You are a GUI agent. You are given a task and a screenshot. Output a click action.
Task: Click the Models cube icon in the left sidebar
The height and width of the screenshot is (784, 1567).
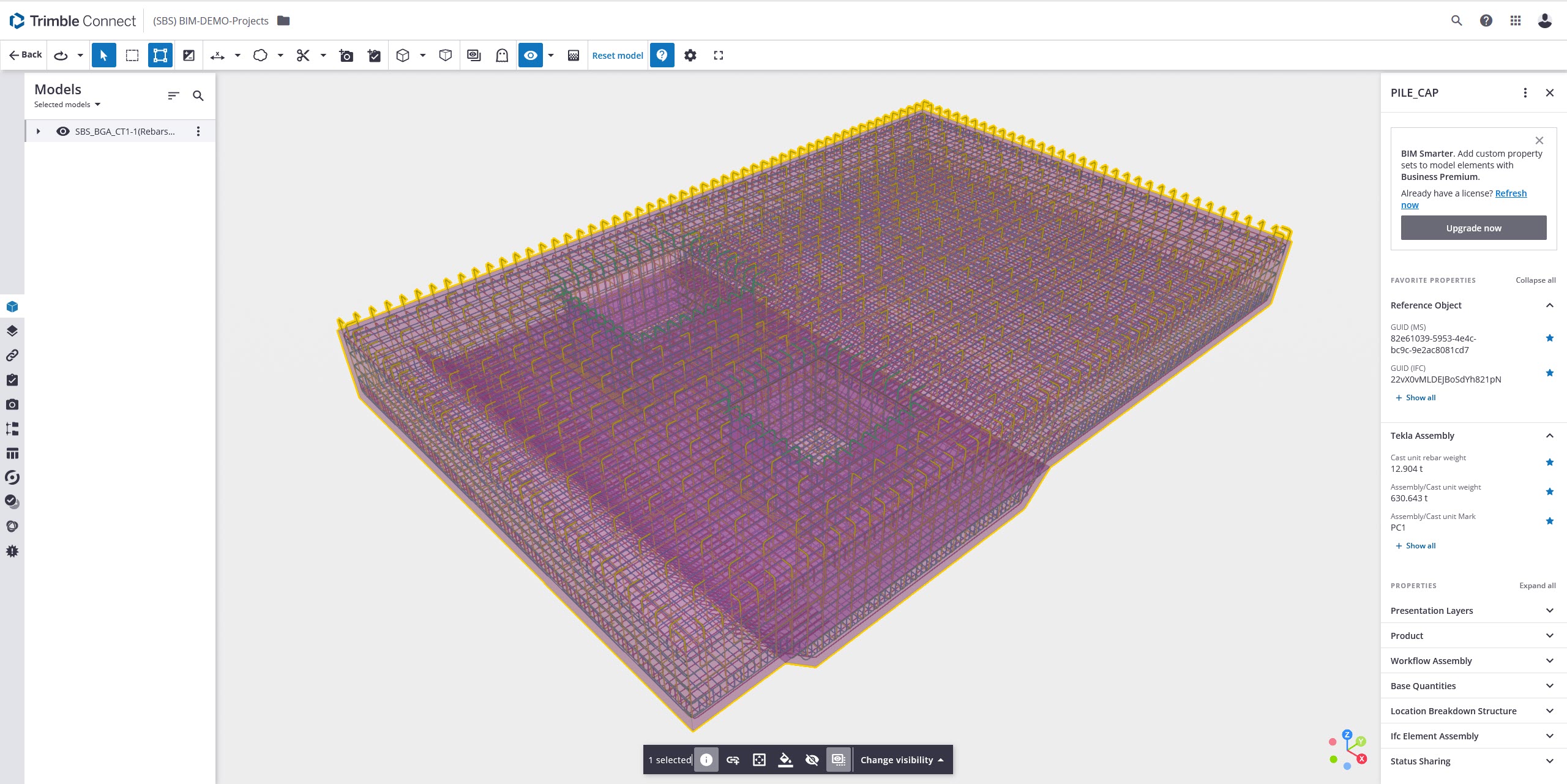click(12, 306)
